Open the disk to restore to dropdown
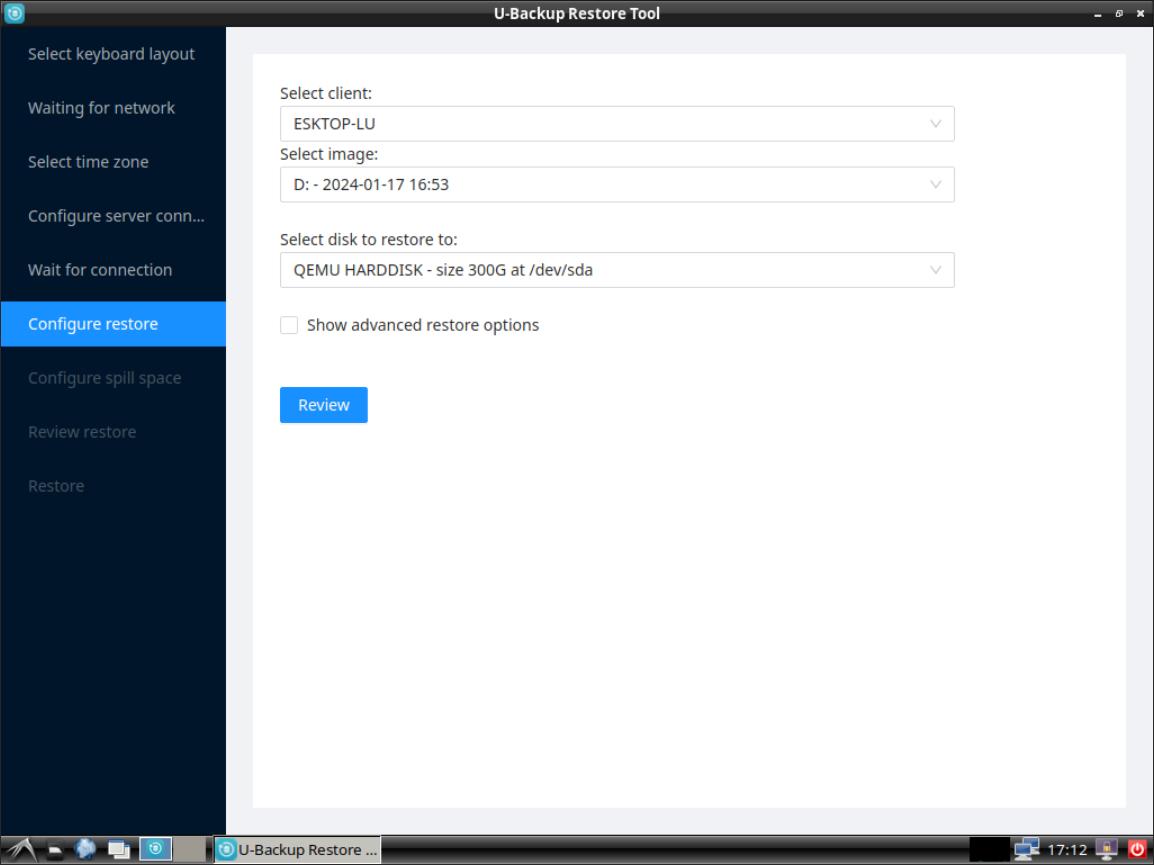 tap(616, 270)
